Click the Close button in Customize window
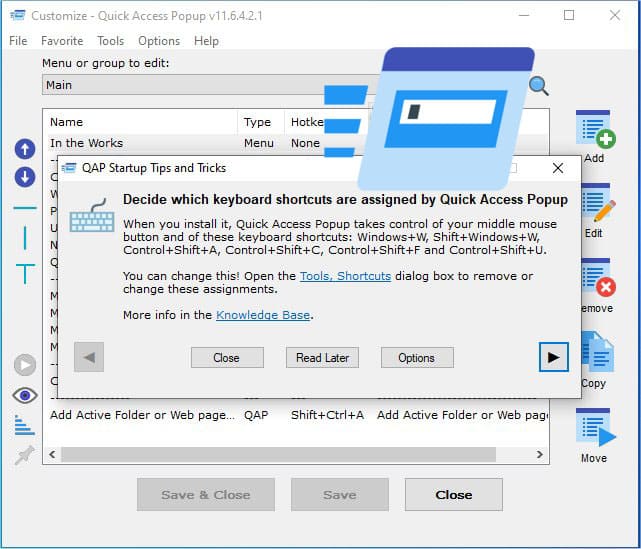This screenshot has height=549, width=641. (453, 495)
